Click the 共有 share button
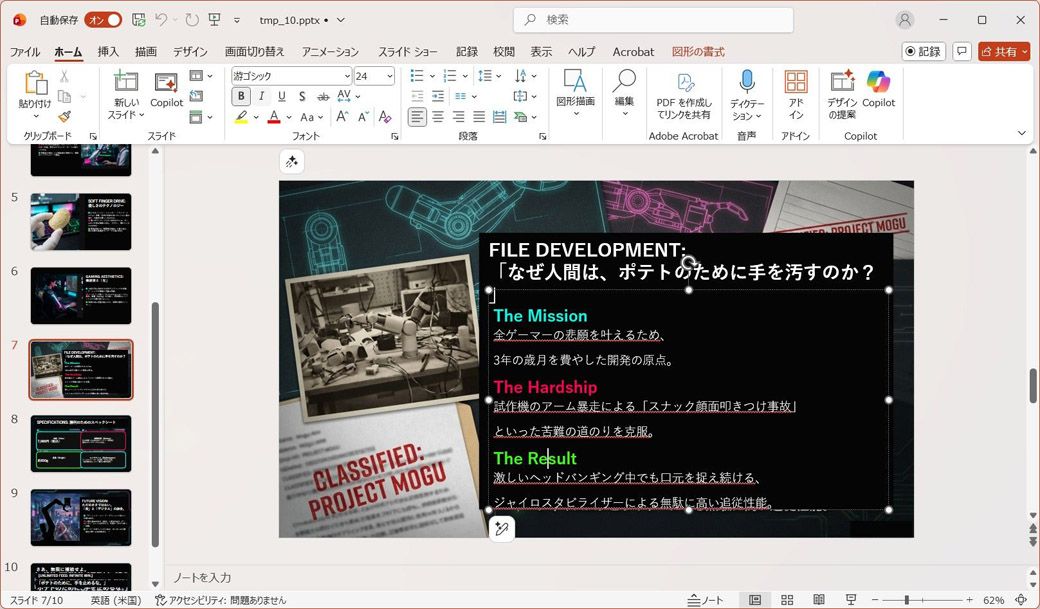 (x=1003, y=51)
